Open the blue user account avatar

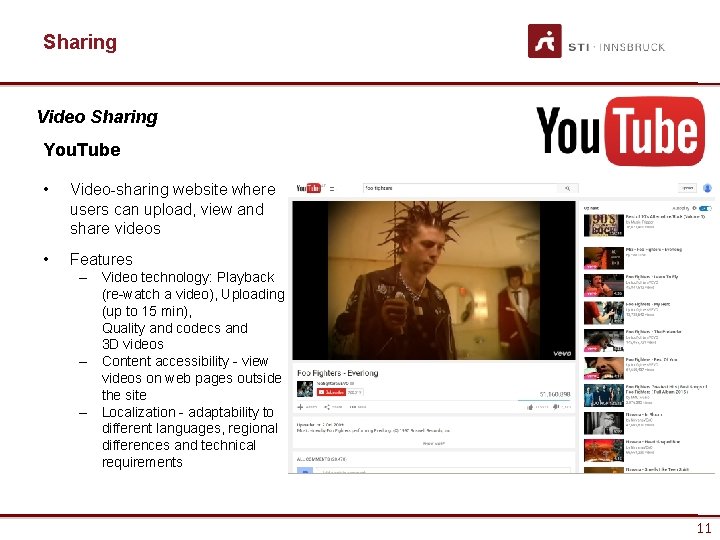707,188
